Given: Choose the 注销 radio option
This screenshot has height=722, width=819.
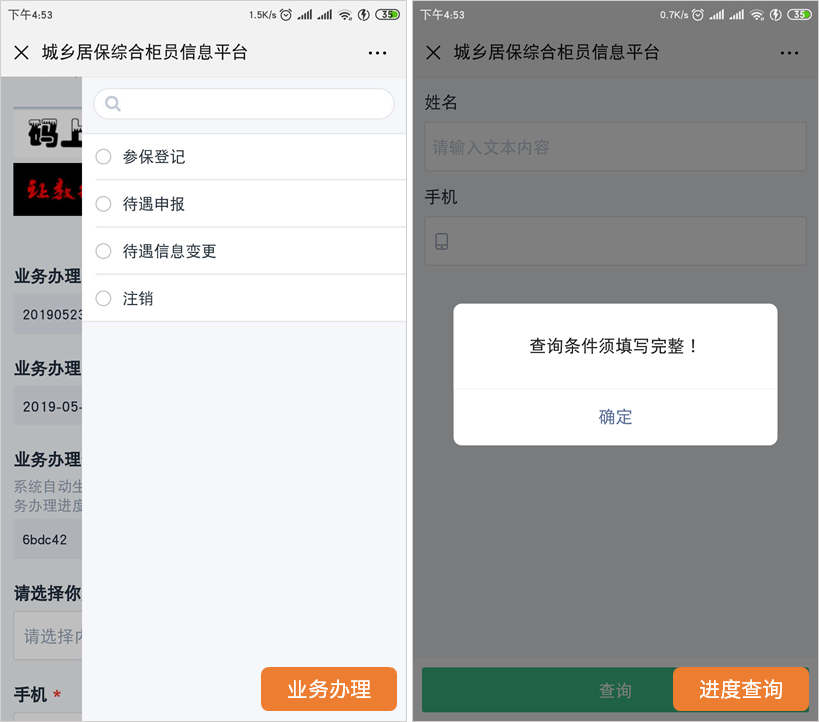Looking at the screenshot, I should coord(103,298).
